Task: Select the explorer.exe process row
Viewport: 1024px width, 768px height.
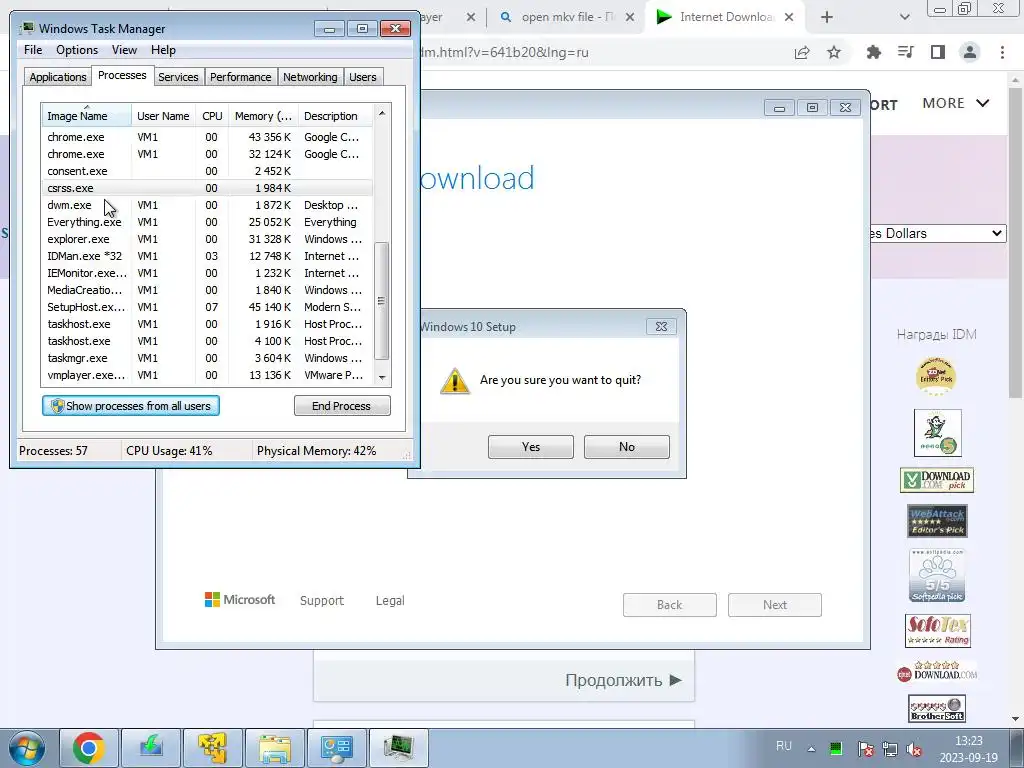Action: point(208,239)
